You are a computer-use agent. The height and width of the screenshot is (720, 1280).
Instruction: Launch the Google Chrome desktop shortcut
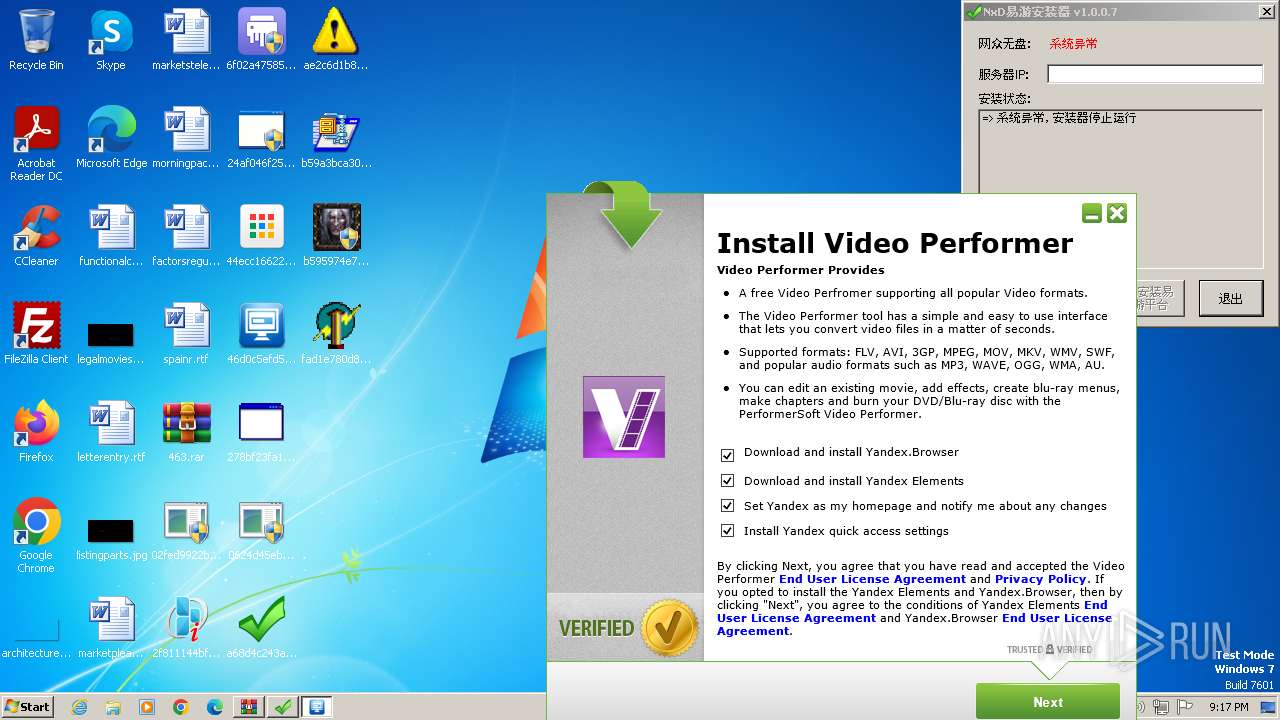[36, 536]
